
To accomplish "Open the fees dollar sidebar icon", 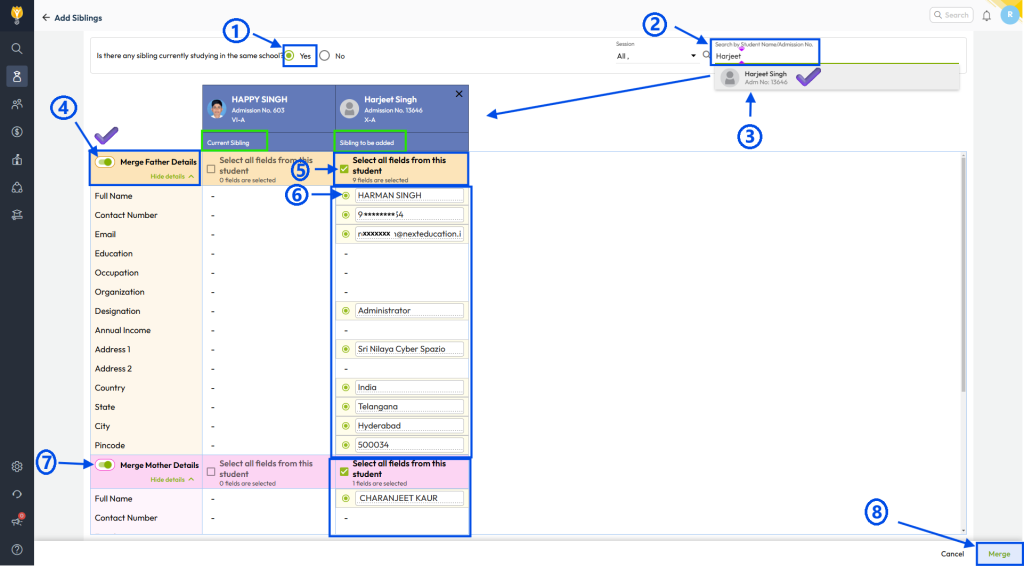I will point(17,132).
